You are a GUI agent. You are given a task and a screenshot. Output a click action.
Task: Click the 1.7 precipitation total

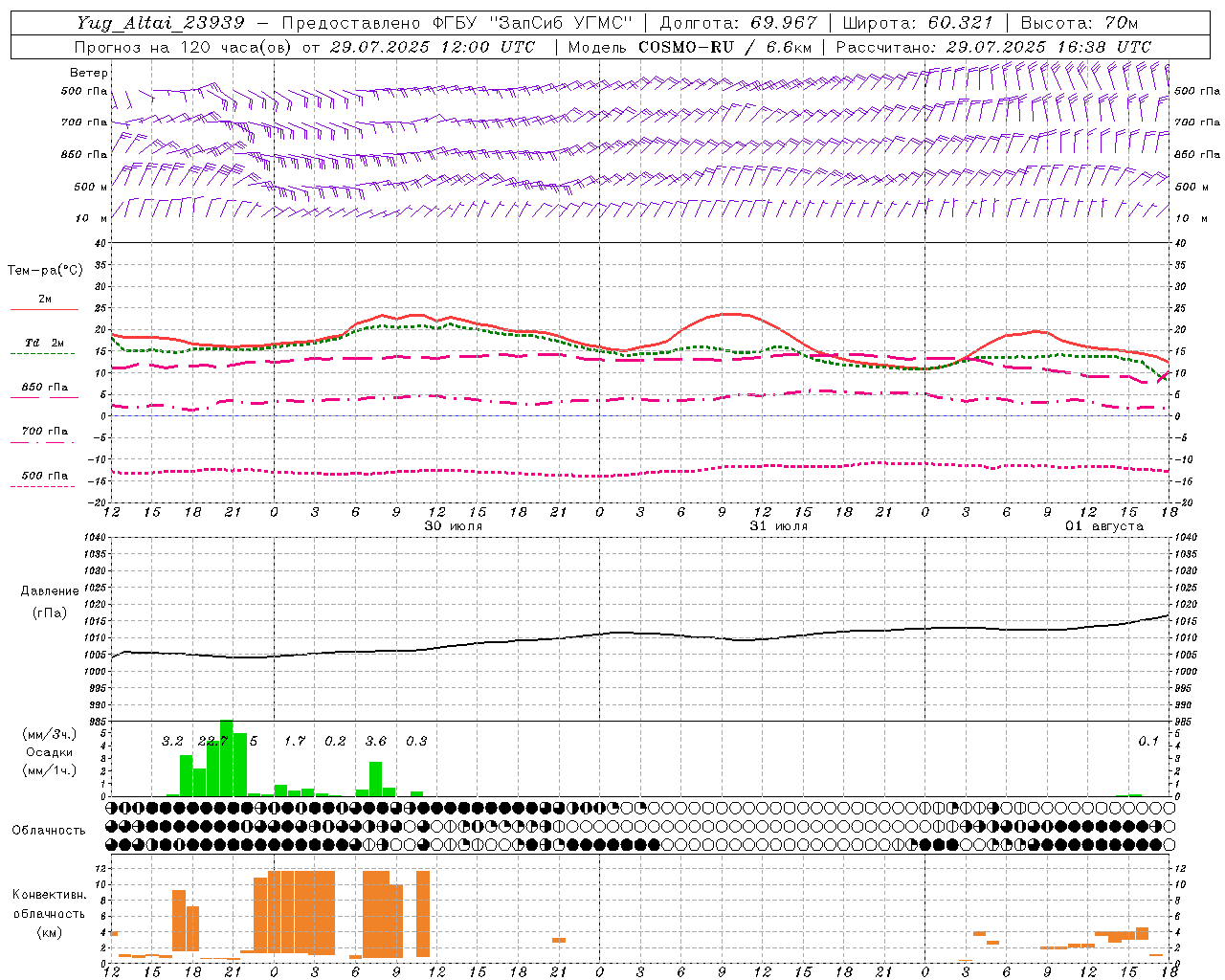[x=295, y=742]
